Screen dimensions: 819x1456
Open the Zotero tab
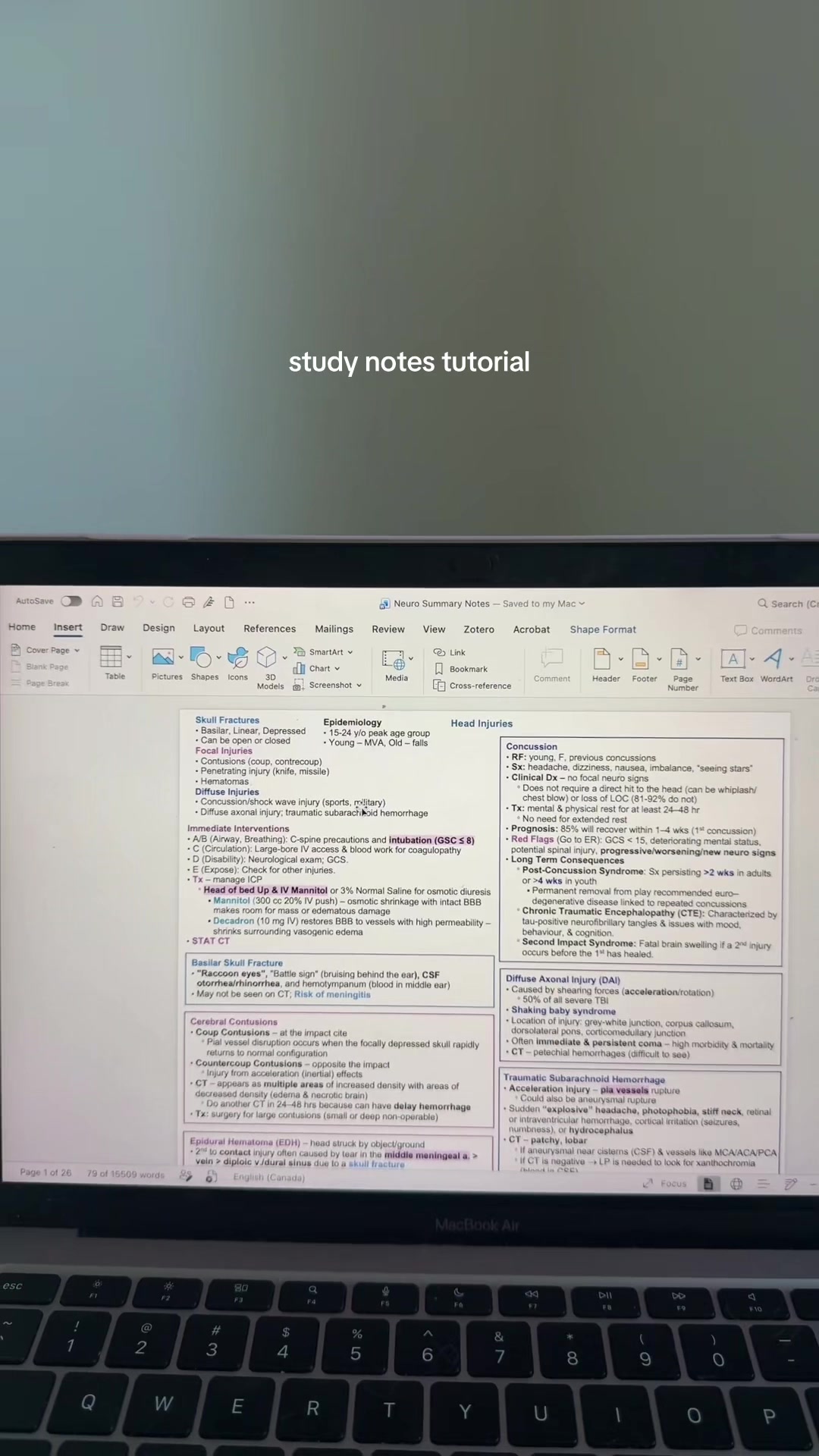[479, 629]
